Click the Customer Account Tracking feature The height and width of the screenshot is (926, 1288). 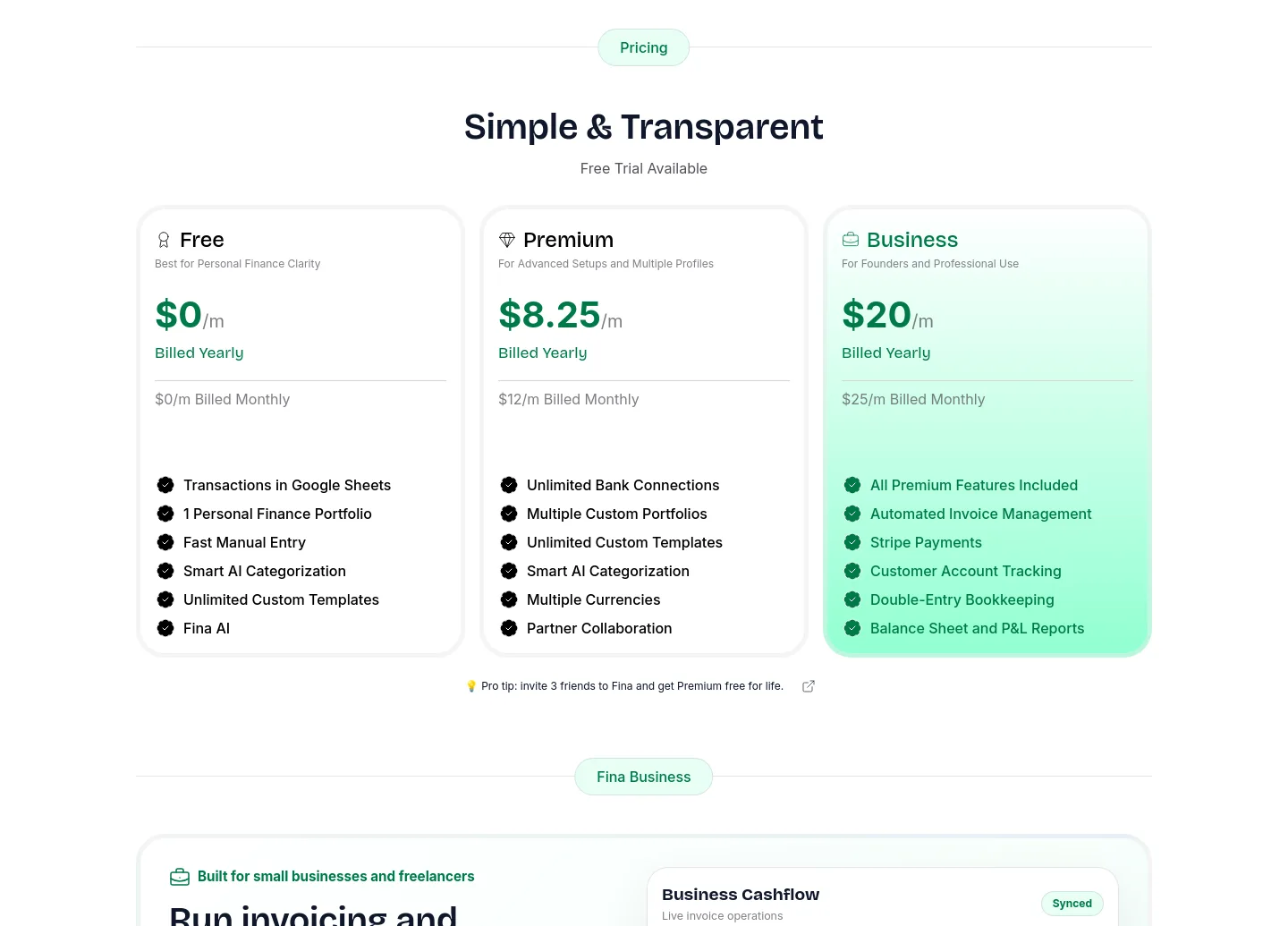tap(966, 571)
